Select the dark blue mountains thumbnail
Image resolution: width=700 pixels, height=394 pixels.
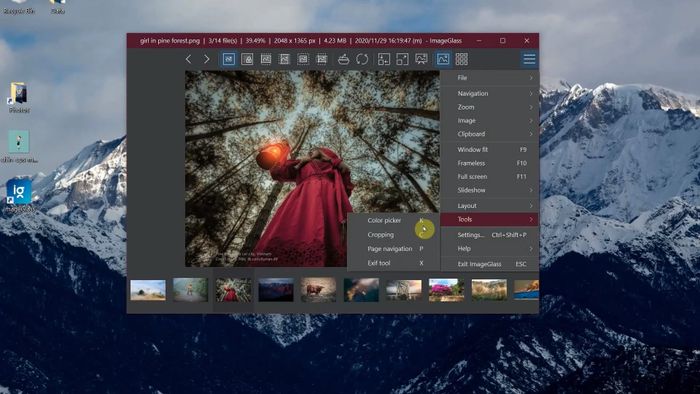tap(276, 290)
